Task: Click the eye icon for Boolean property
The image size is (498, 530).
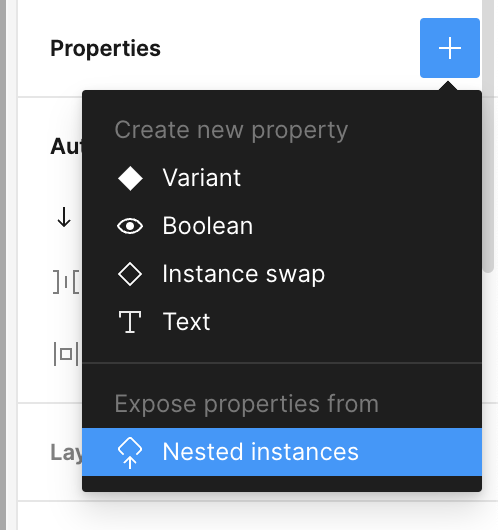Action: click(130, 226)
